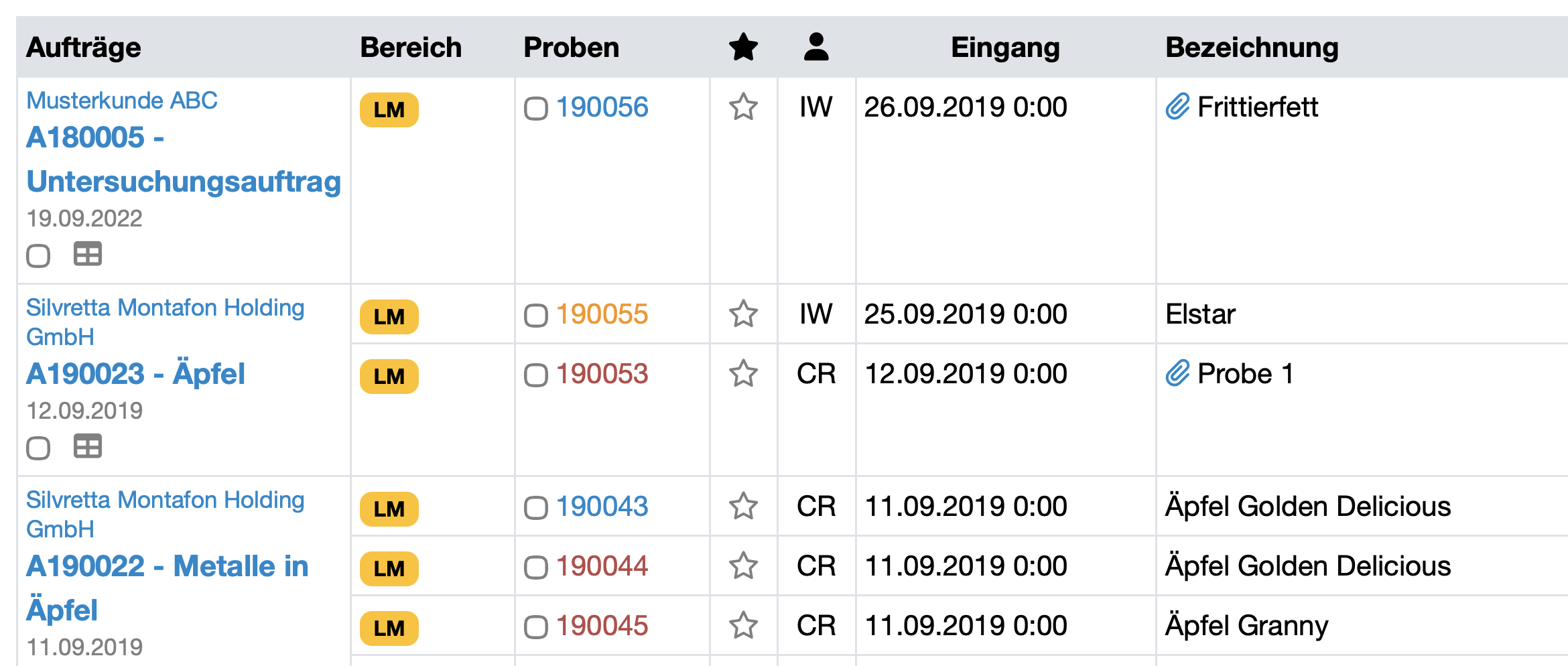The height and width of the screenshot is (666, 1568).
Task: Click the star icon in header
Action: 743,48
